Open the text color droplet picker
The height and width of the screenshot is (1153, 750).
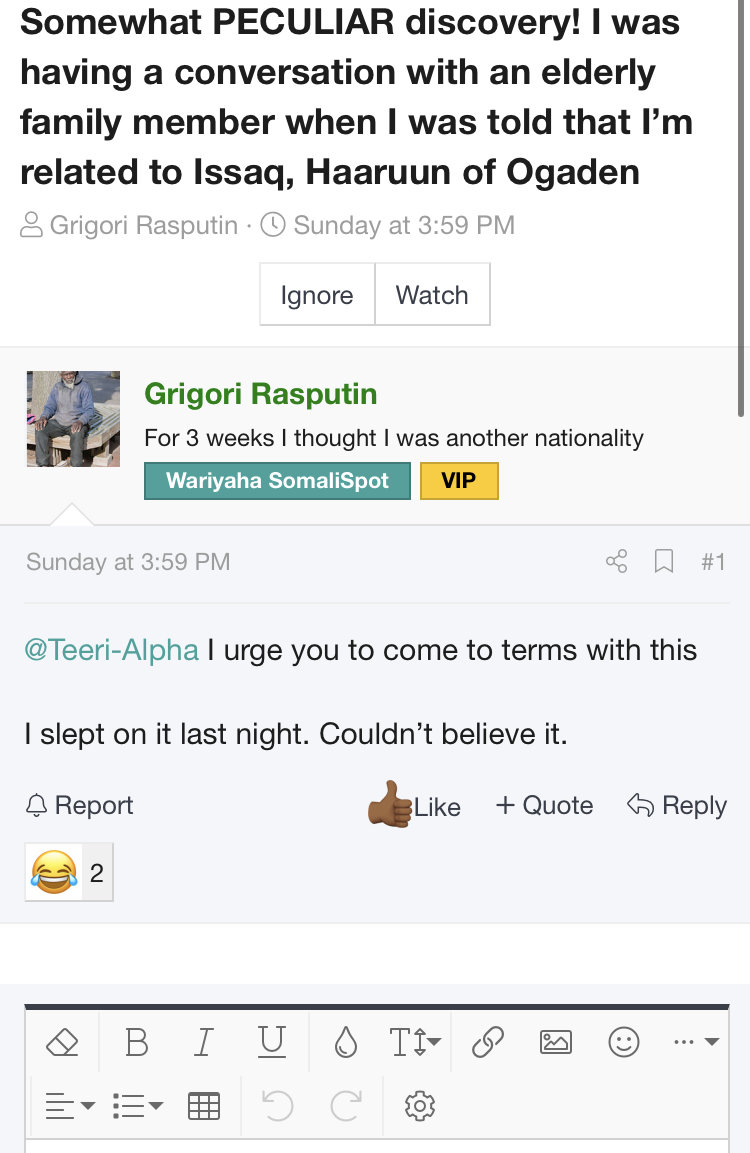click(x=346, y=1041)
